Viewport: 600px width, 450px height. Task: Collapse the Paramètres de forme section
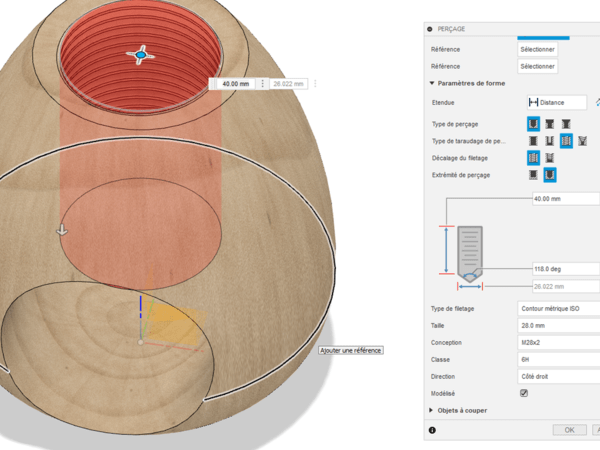click(432, 83)
